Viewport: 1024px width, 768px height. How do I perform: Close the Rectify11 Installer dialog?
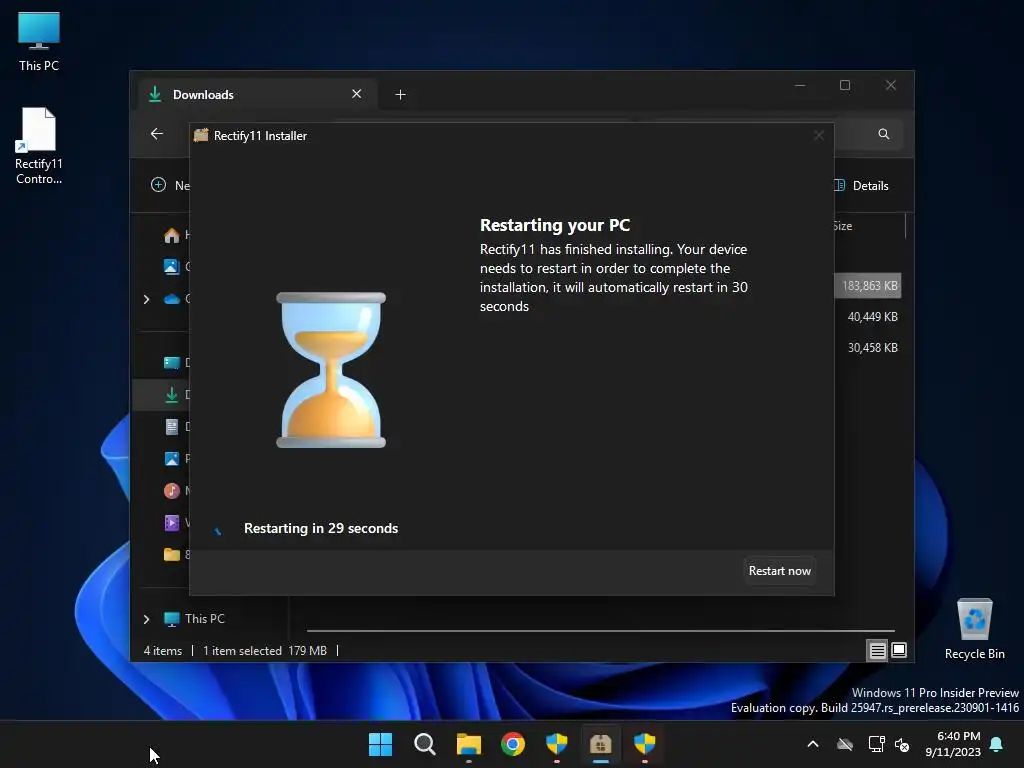(x=819, y=135)
